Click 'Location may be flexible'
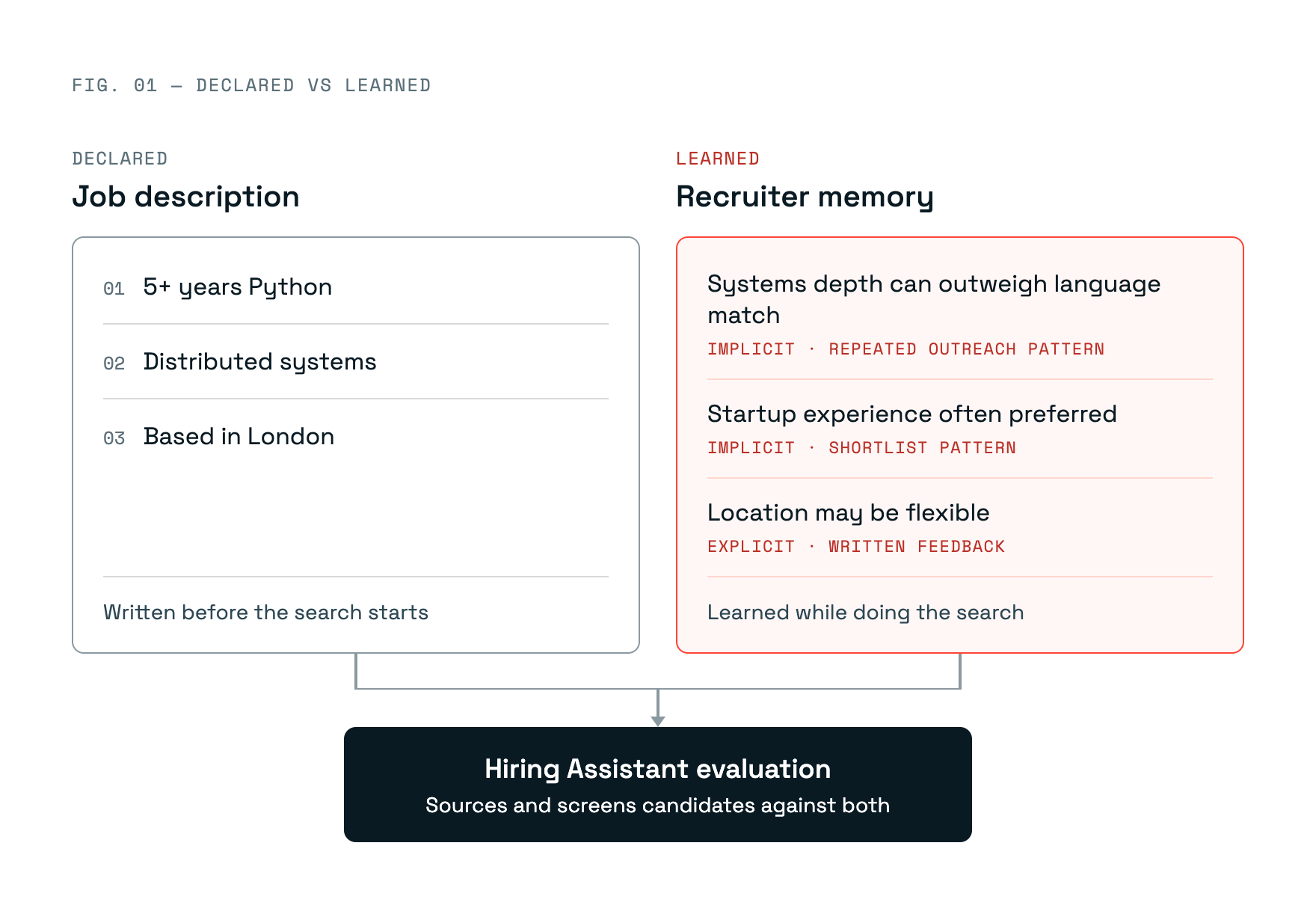The height and width of the screenshot is (914, 1316). (848, 512)
